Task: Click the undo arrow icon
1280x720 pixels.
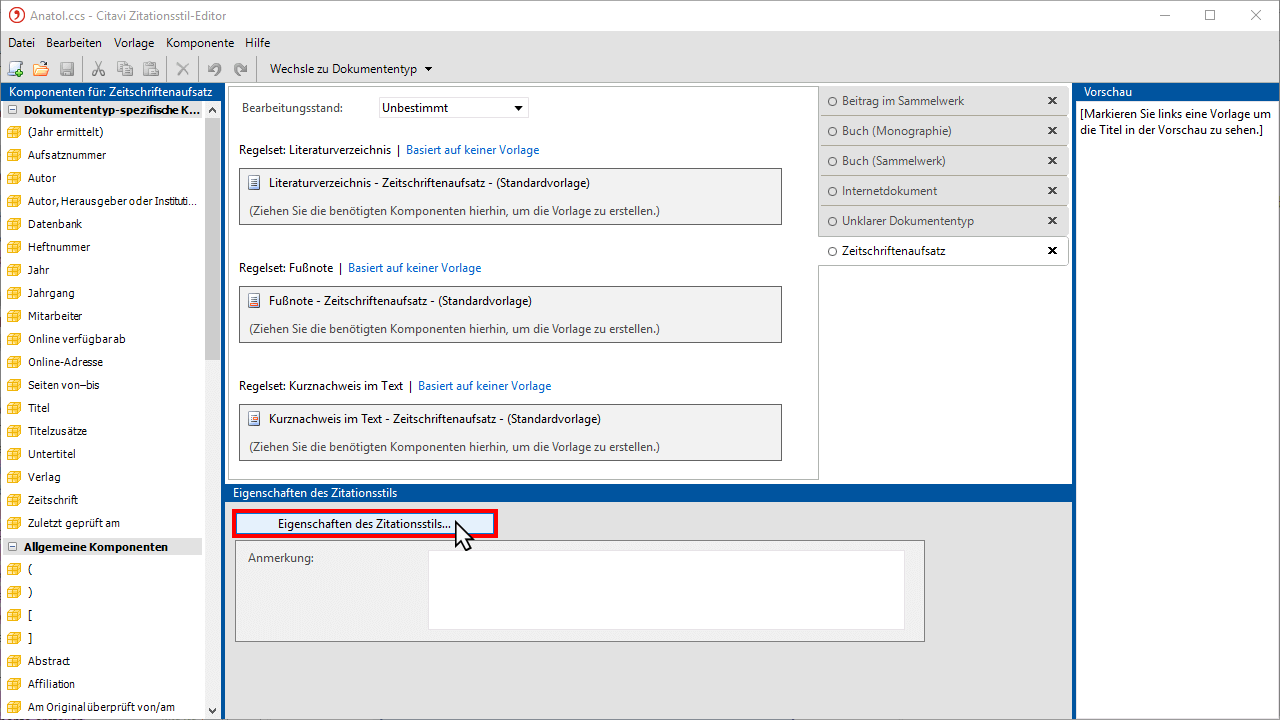Action: (214, 69)
